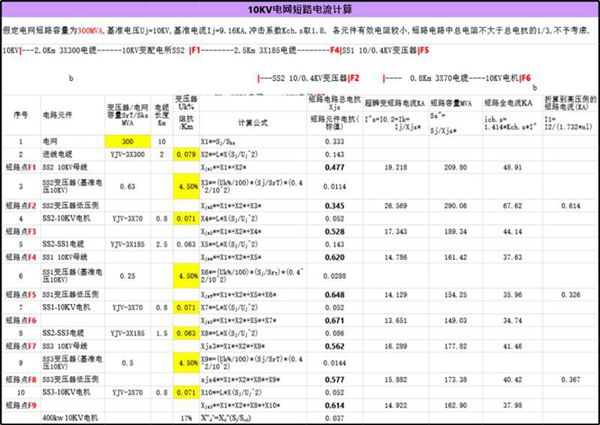Select the yellow impedance cell 0.079

click(186, 155)
